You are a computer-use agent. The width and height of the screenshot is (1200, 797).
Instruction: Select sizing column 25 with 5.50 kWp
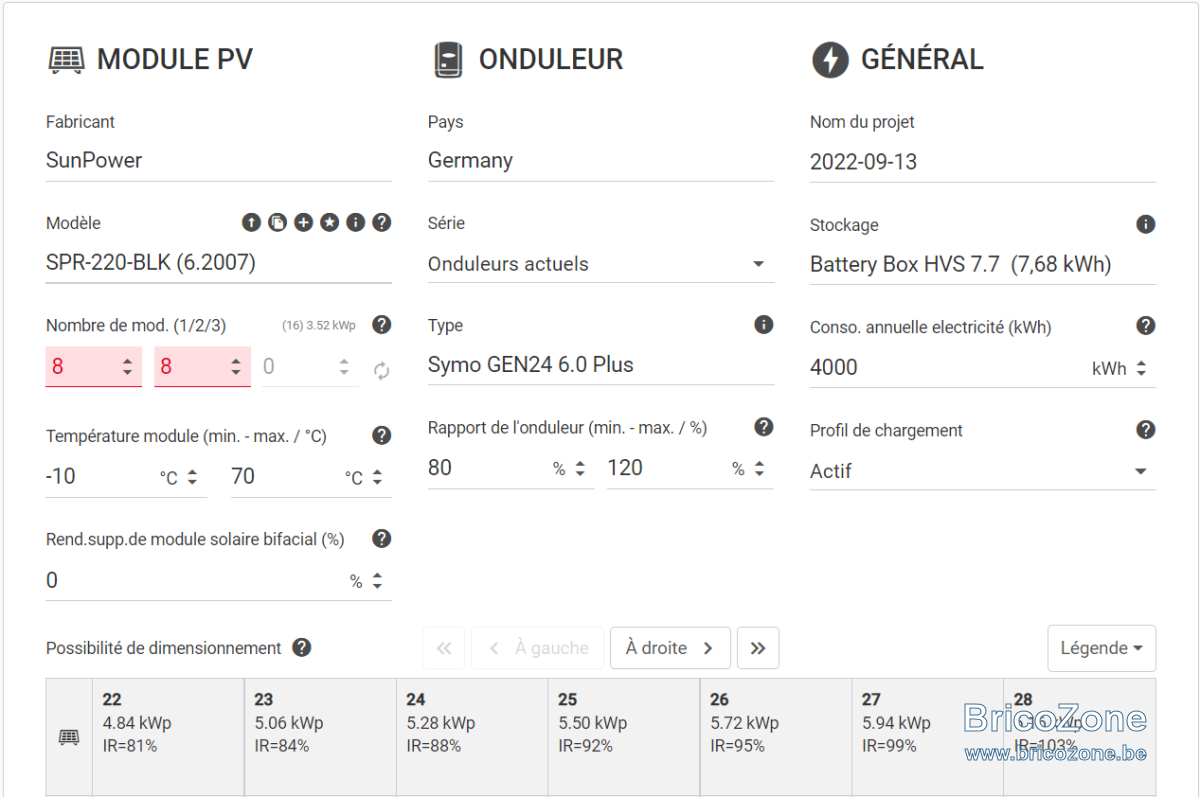624,737
